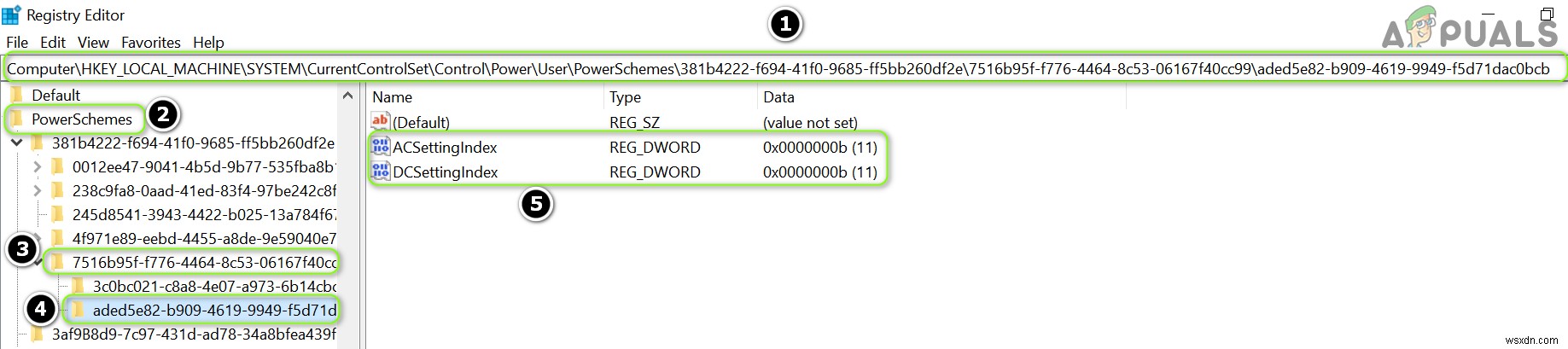Expand the 238c9fa8 subkey
Image resolution: width=1568 pixels, height=349 pixels.
(37, 191)
